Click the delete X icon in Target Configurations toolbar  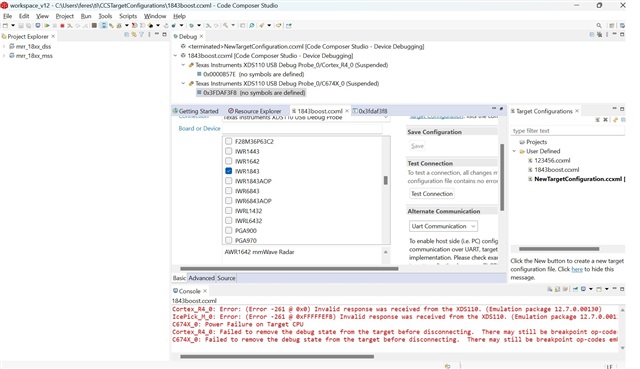605,120
